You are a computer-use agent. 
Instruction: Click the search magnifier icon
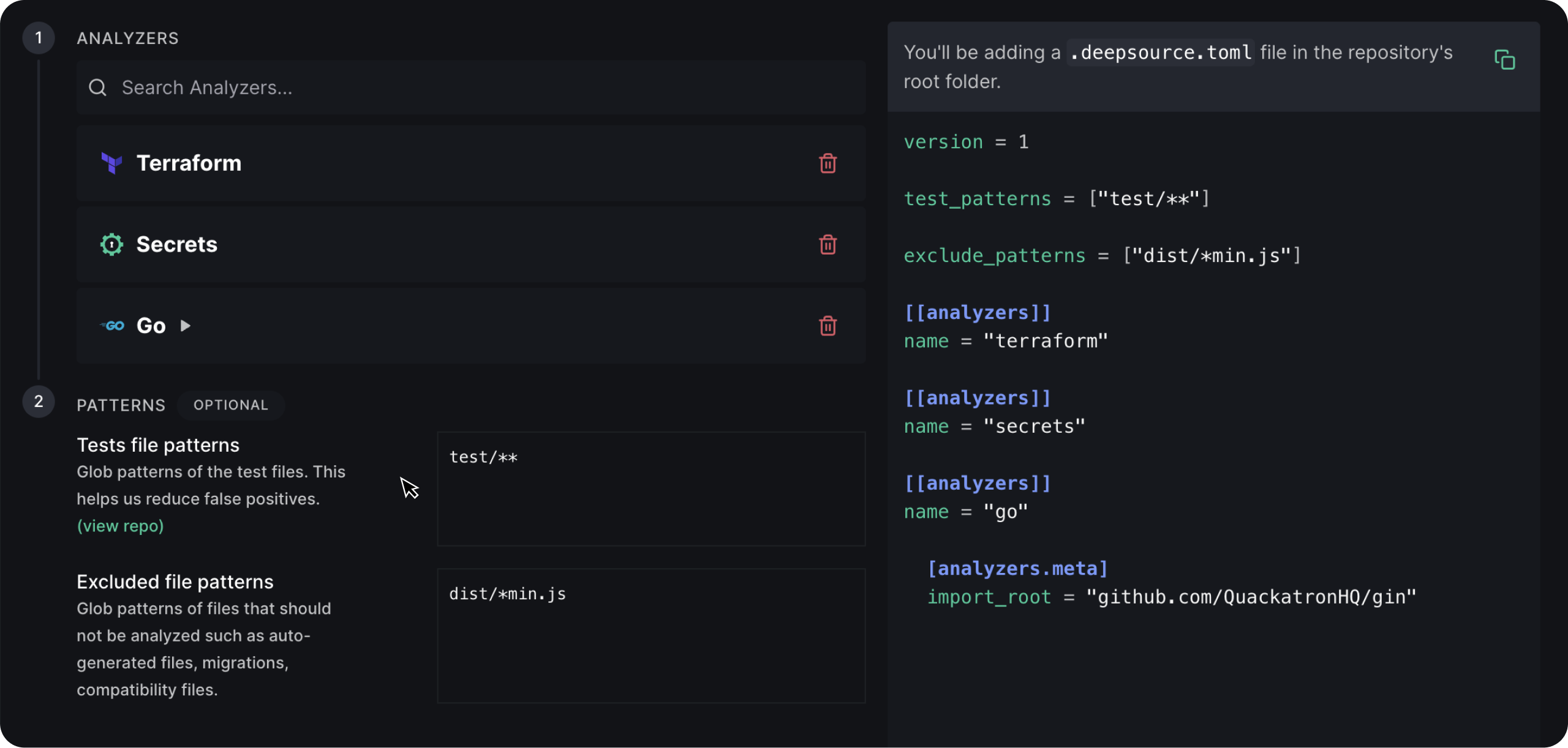point(98,88)
